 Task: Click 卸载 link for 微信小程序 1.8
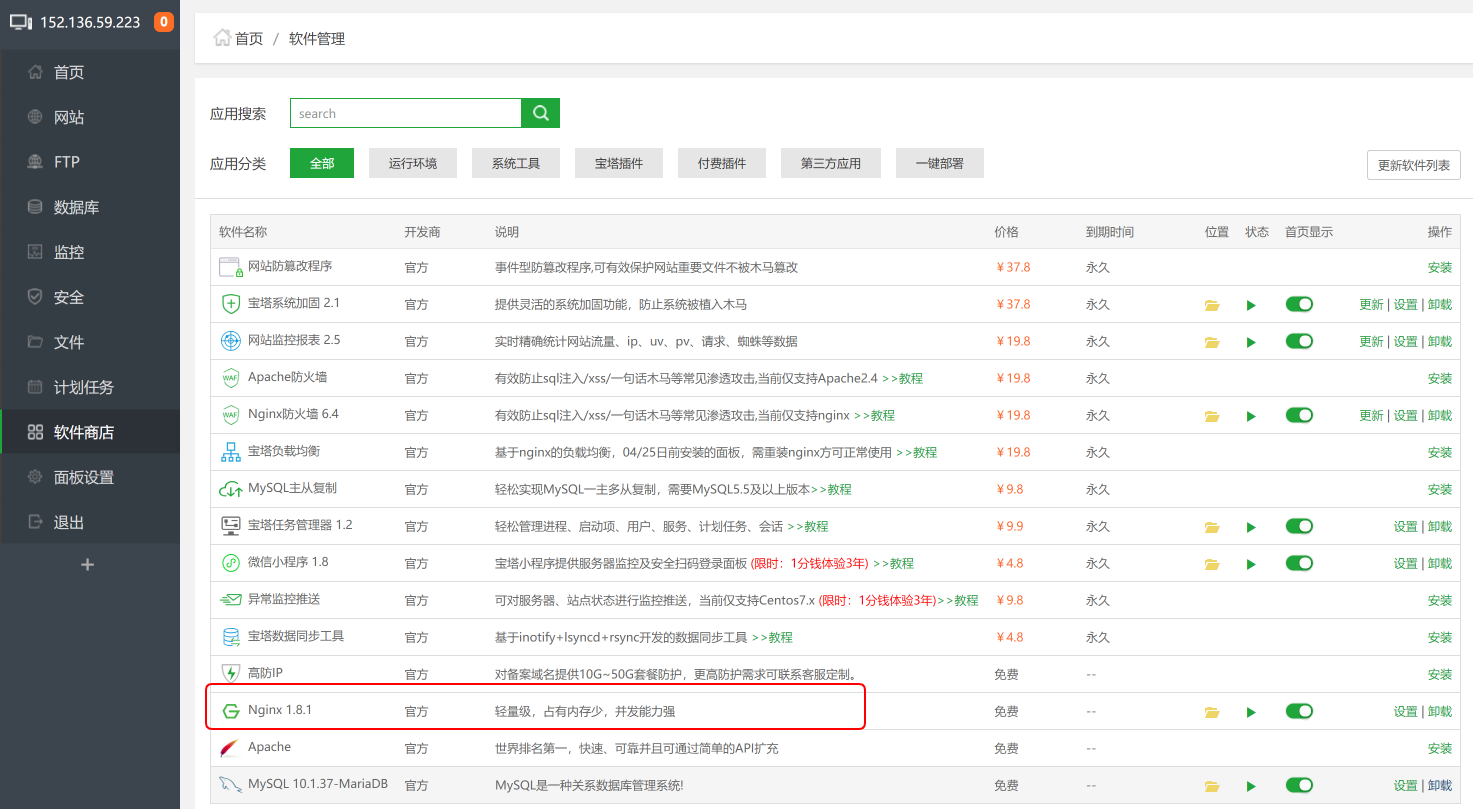[1440, 564]
